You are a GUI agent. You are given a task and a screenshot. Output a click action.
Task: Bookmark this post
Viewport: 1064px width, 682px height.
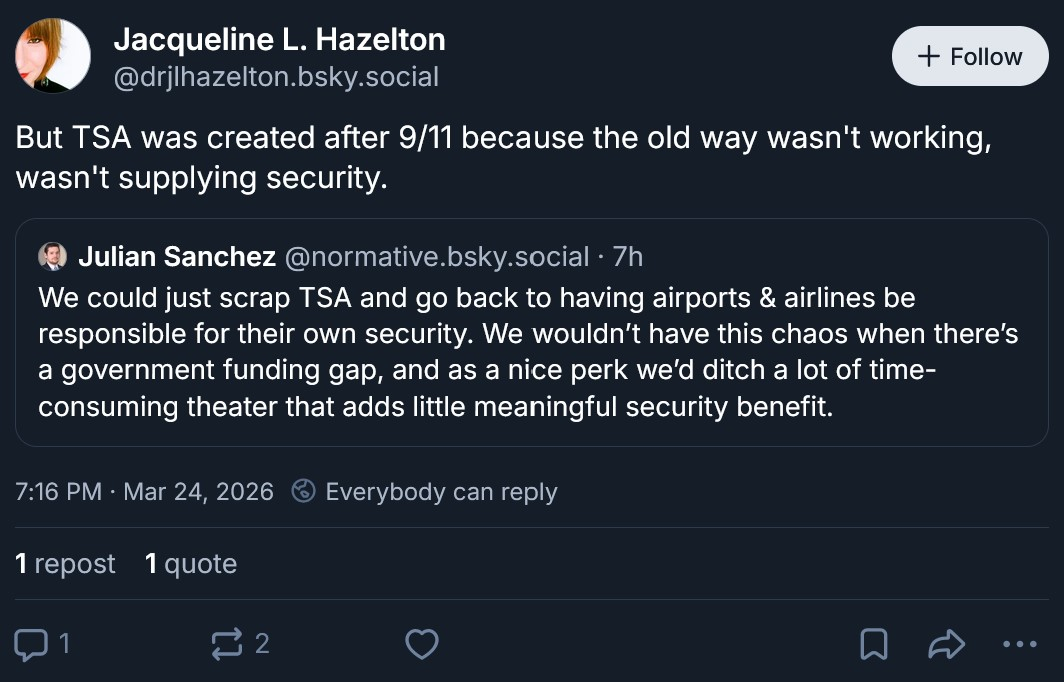coord(874,645)
